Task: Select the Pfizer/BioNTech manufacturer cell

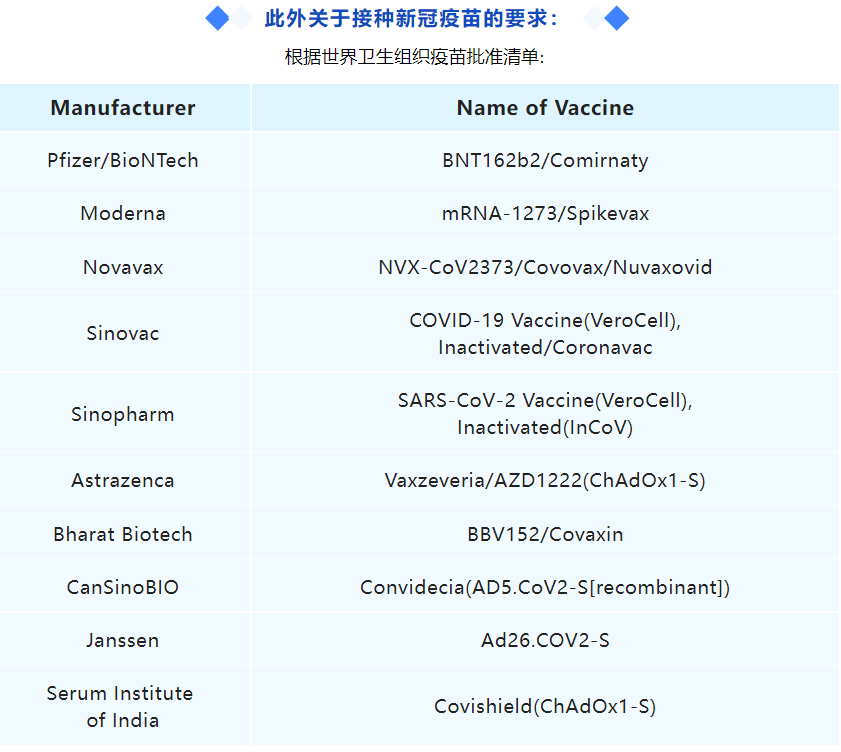Action: 123,160
